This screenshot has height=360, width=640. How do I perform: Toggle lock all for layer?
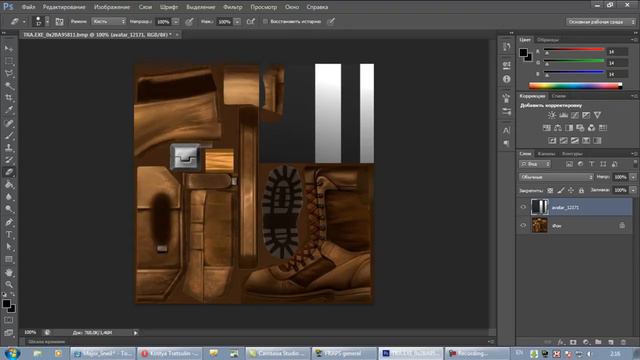[x=581, y=190]
